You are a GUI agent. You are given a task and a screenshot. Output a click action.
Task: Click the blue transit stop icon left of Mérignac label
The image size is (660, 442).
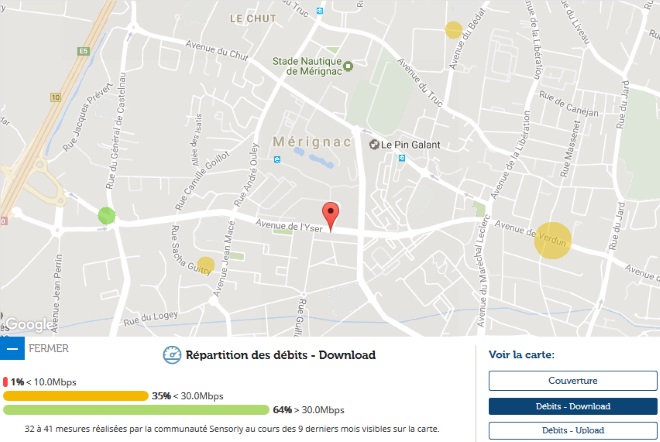point(277,159)
